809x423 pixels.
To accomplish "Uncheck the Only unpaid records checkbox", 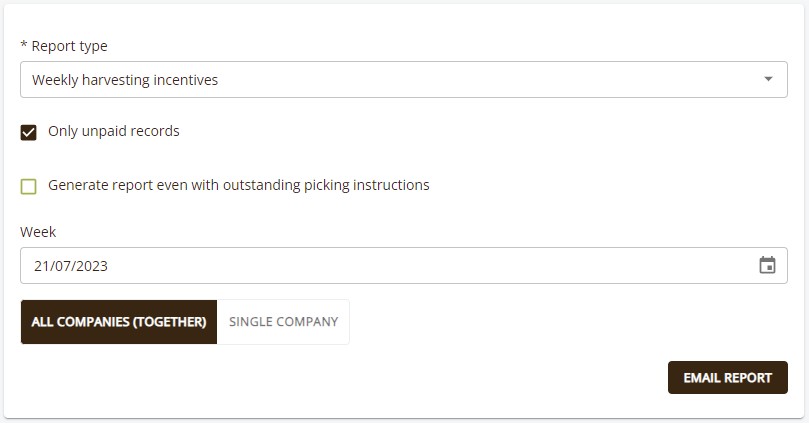I will click(28, 132).
